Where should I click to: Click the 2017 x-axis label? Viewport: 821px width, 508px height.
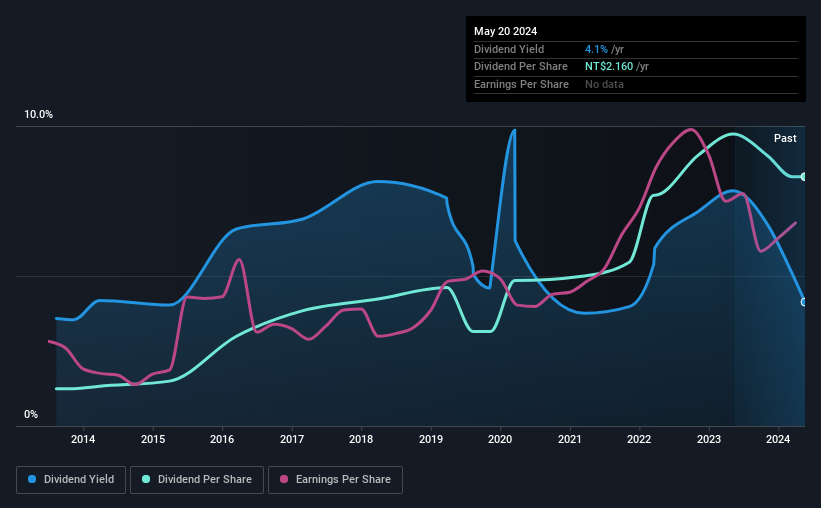coord(292,439)
